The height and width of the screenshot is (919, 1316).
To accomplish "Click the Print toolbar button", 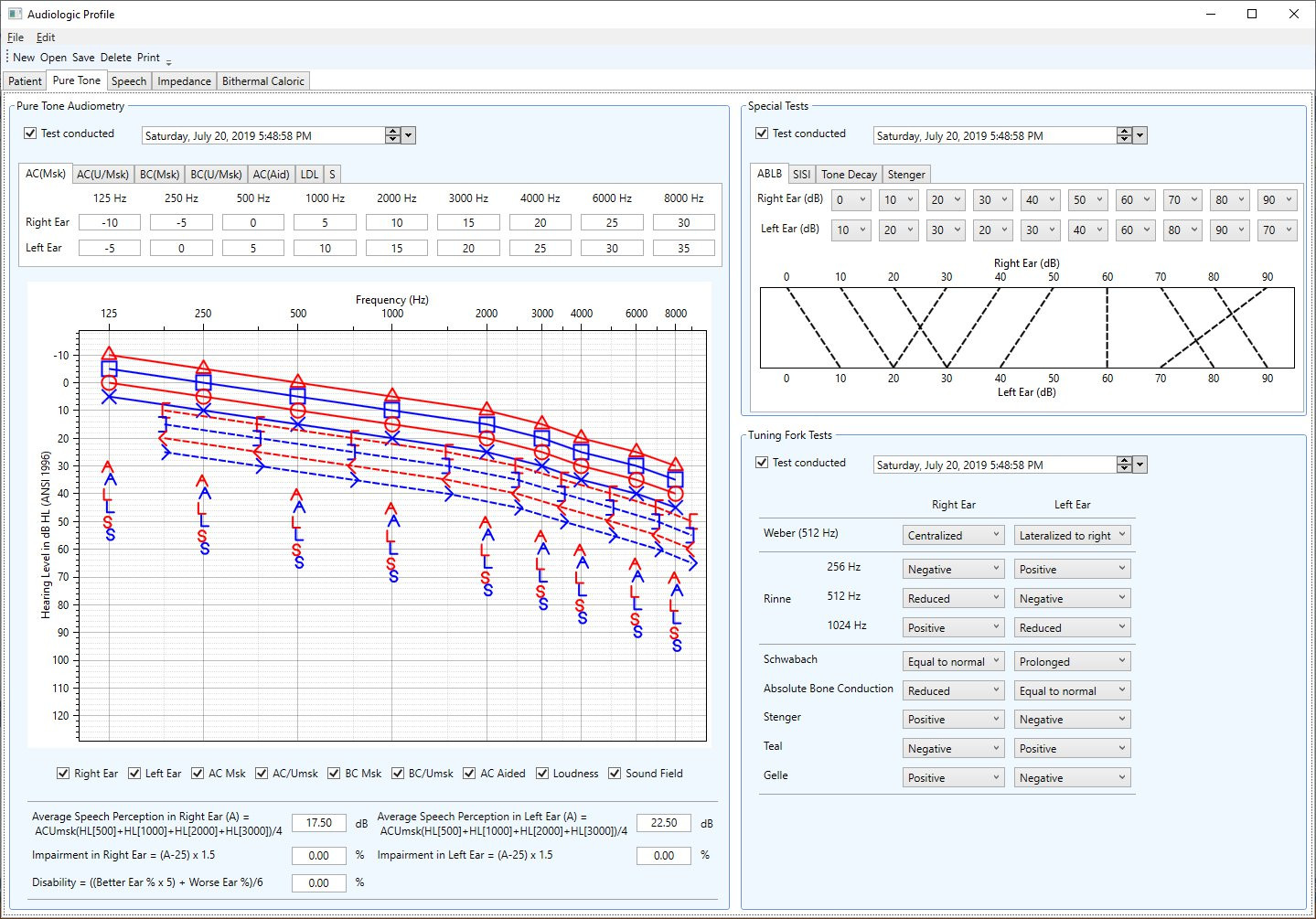I will tap(148, 58).
